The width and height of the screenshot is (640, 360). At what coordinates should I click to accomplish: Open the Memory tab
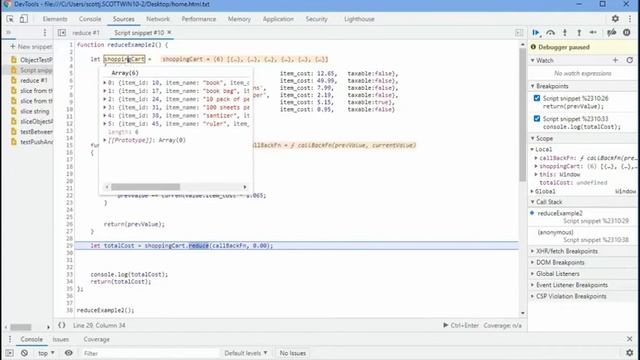point(239,19)
